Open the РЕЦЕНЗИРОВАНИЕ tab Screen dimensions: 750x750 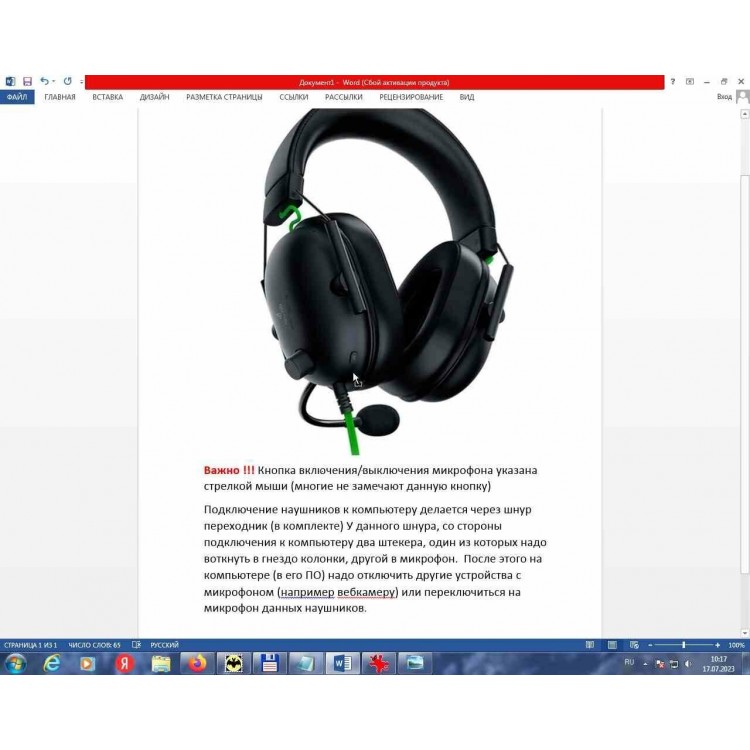click(x=411, y=97)
